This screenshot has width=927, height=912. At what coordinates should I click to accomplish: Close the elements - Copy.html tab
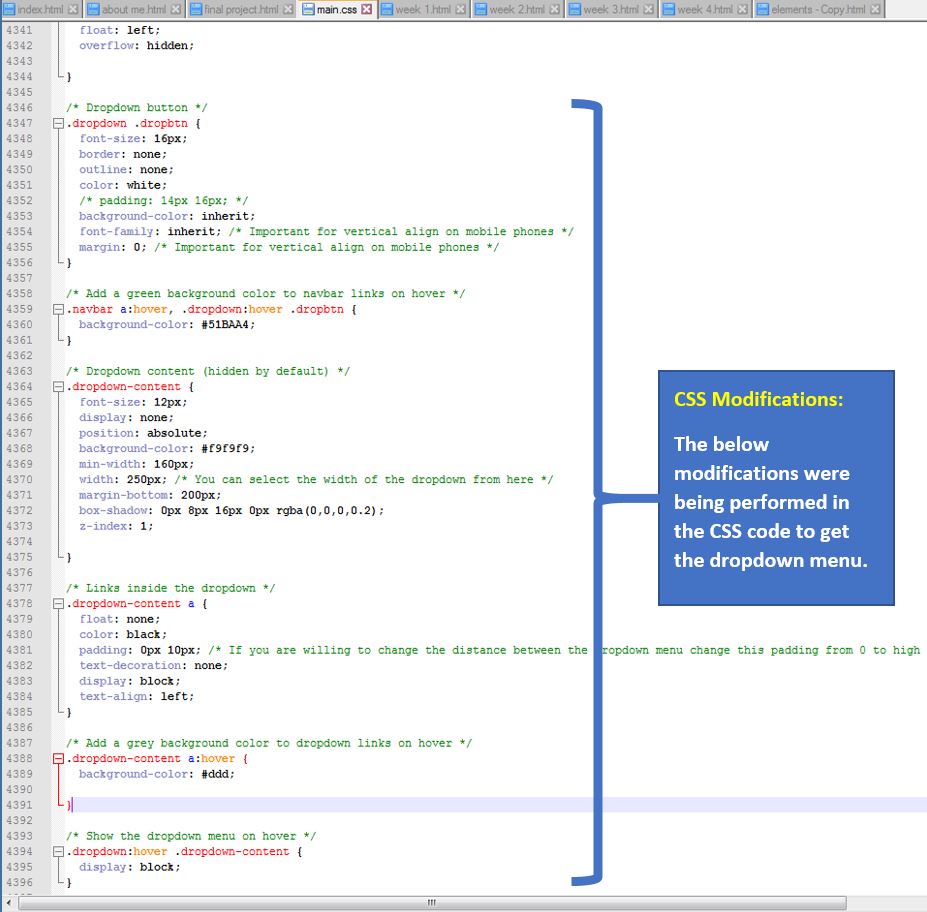tap(875, 9)
